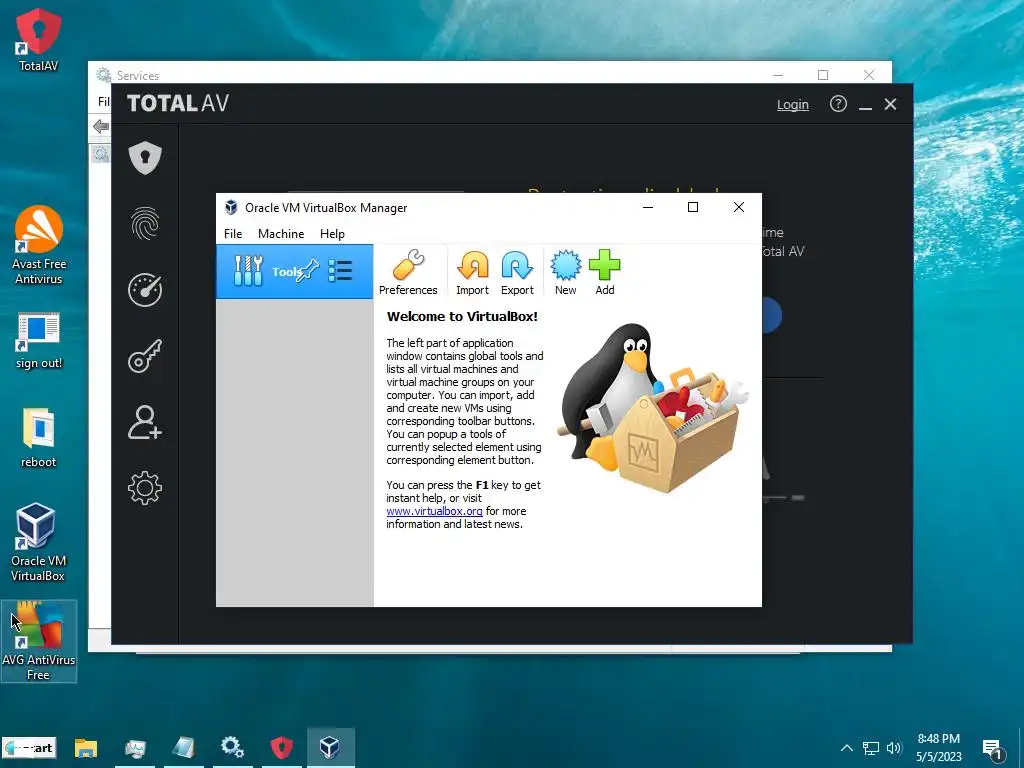The image size is (1024, 768).
Task: Open VirtualBox Preferences
Action: pyautogui.click(x=408, y=272)
